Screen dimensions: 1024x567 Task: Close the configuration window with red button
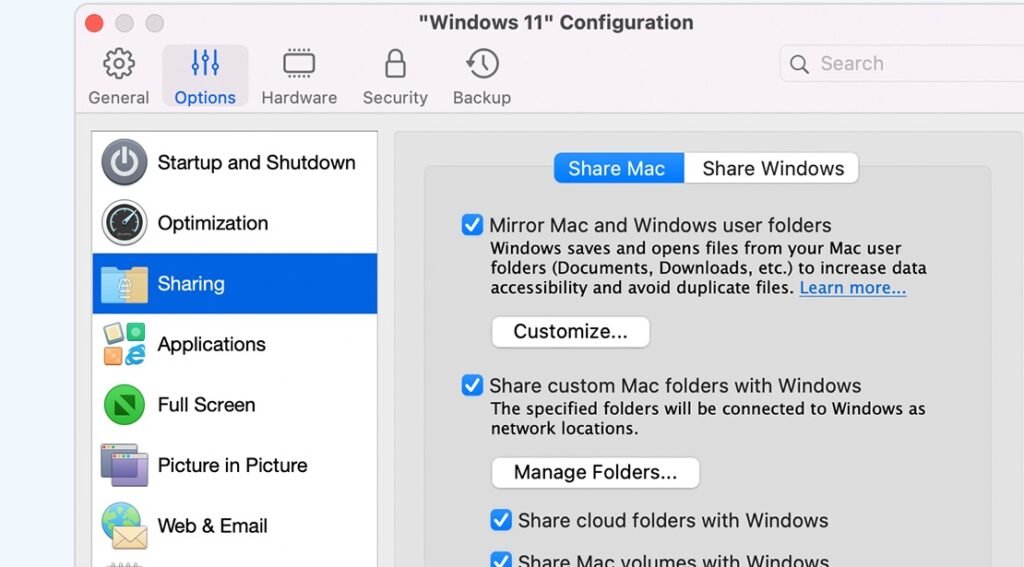pos(94,24)
